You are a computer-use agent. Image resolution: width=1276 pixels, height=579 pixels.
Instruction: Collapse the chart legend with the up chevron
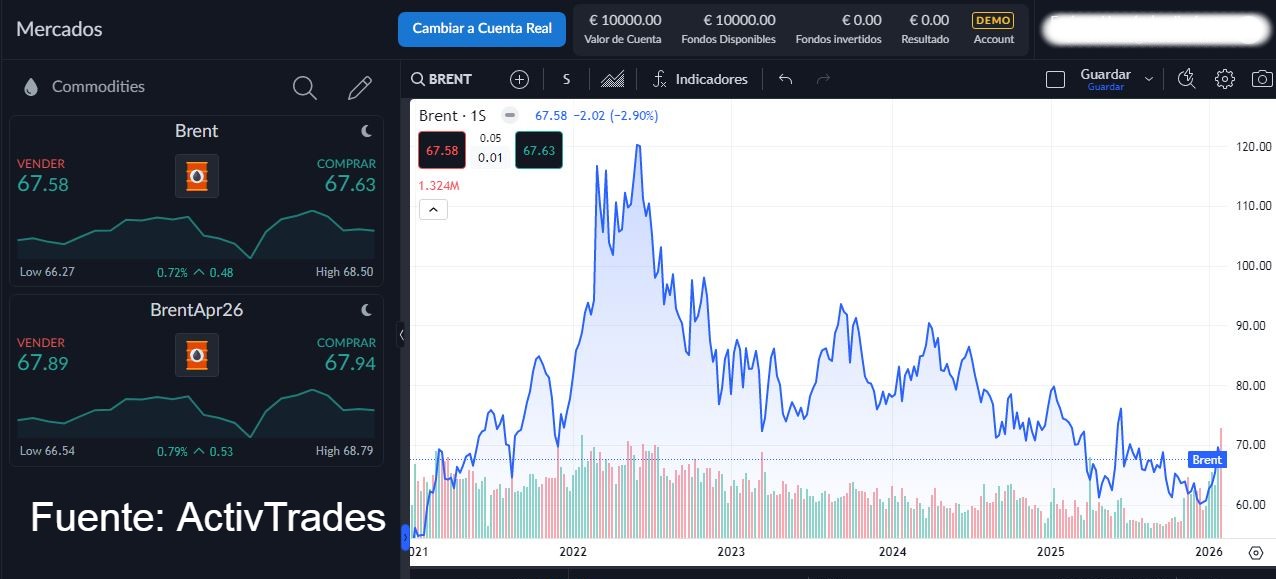[433, 210]
